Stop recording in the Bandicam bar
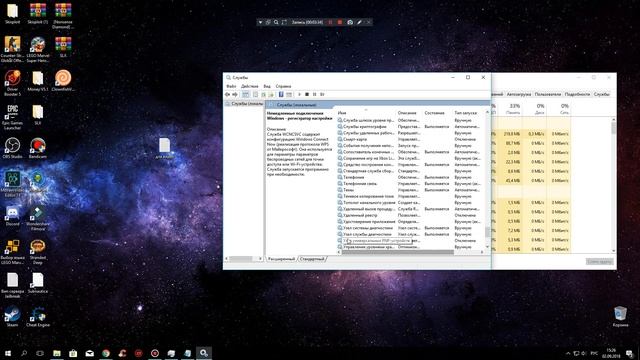This screenshot has height=360, width=640. click(340, 22)
